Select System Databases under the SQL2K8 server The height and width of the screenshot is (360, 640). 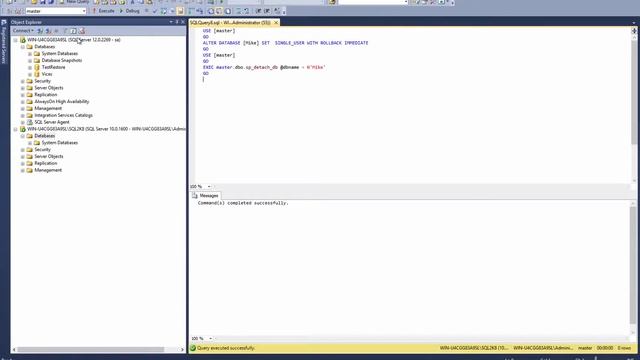pyautogui.click(x=60, y=143)
